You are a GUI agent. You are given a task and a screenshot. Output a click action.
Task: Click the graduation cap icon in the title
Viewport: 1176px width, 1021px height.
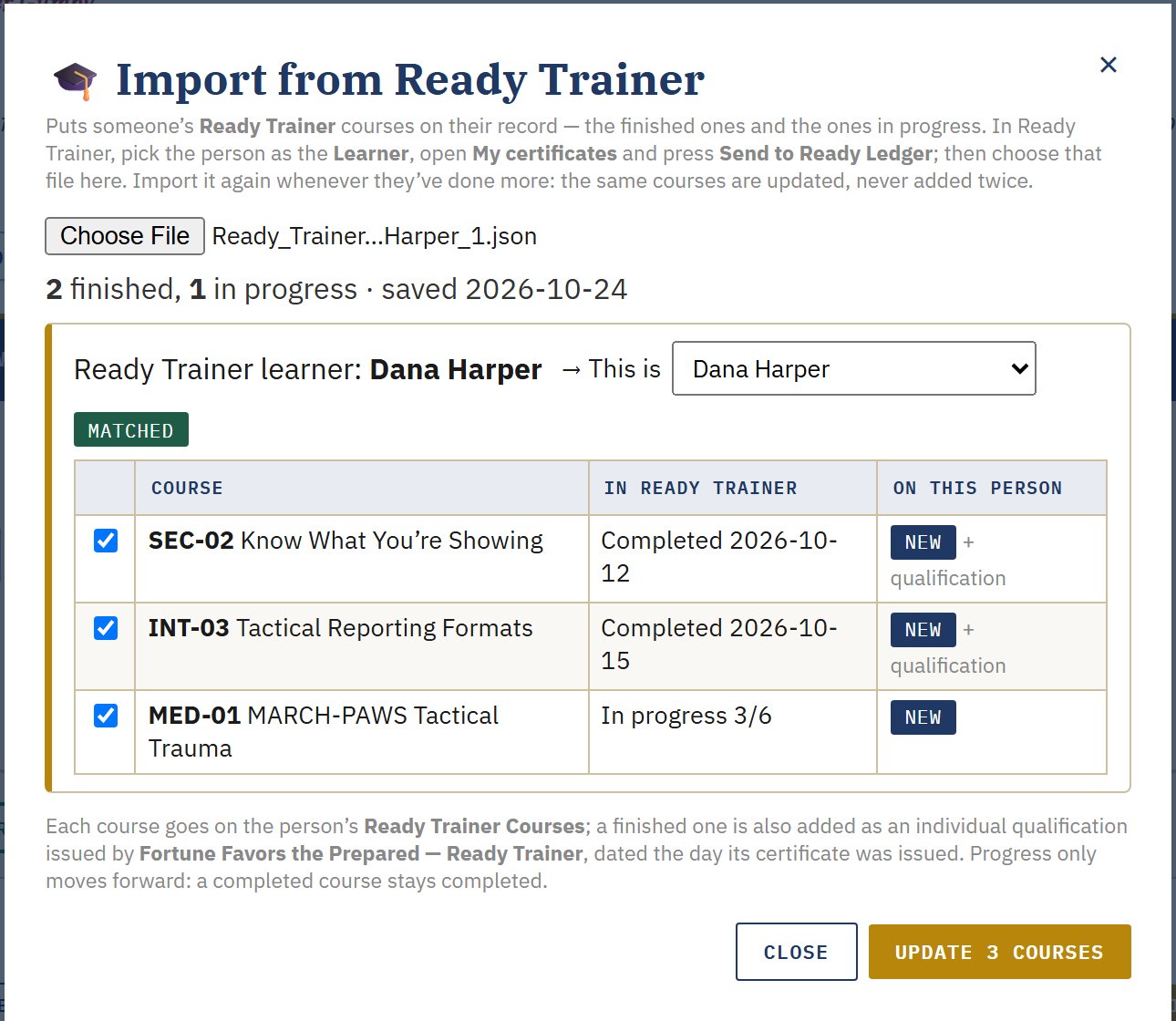tap(75, 80)
